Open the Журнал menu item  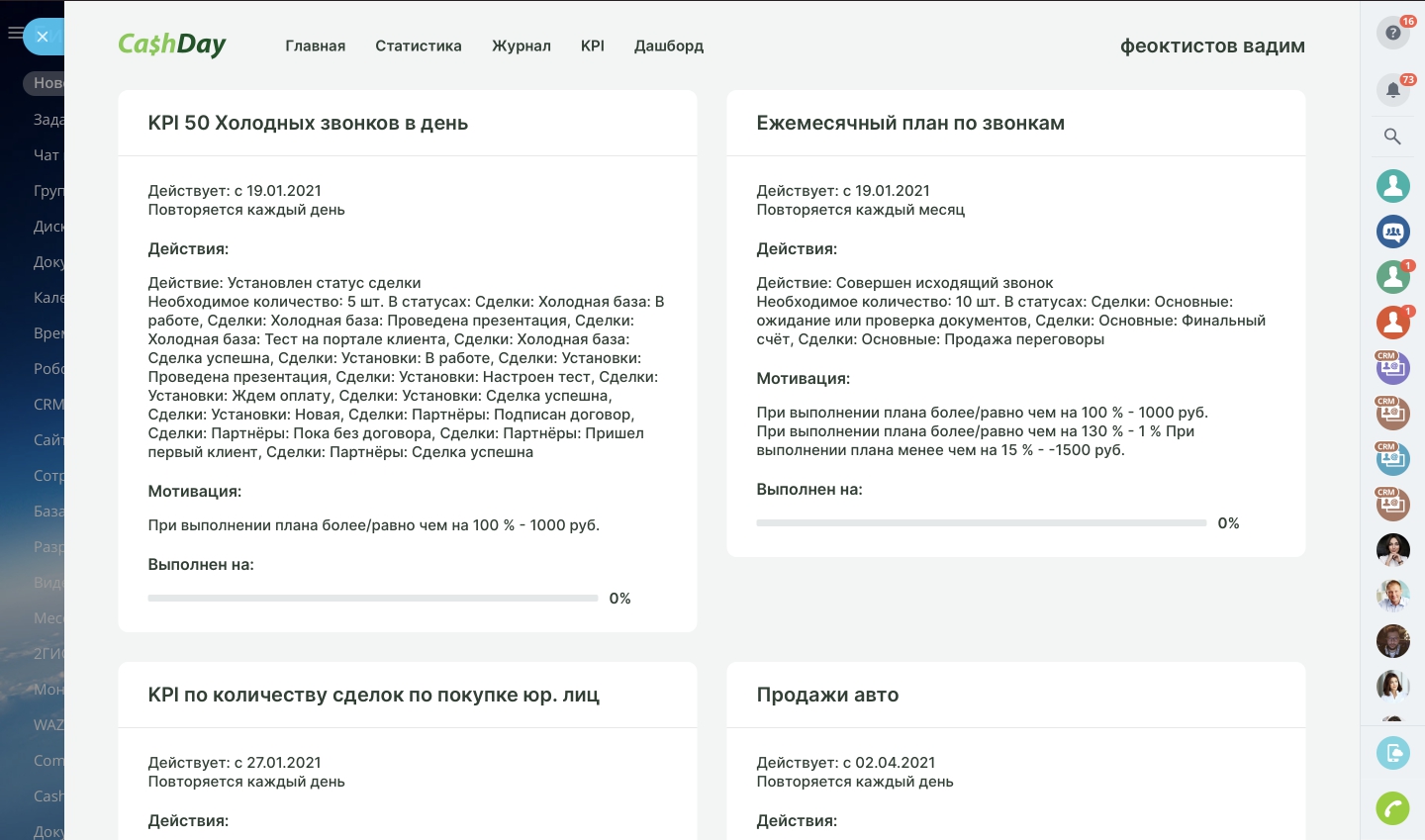point(521,46)
